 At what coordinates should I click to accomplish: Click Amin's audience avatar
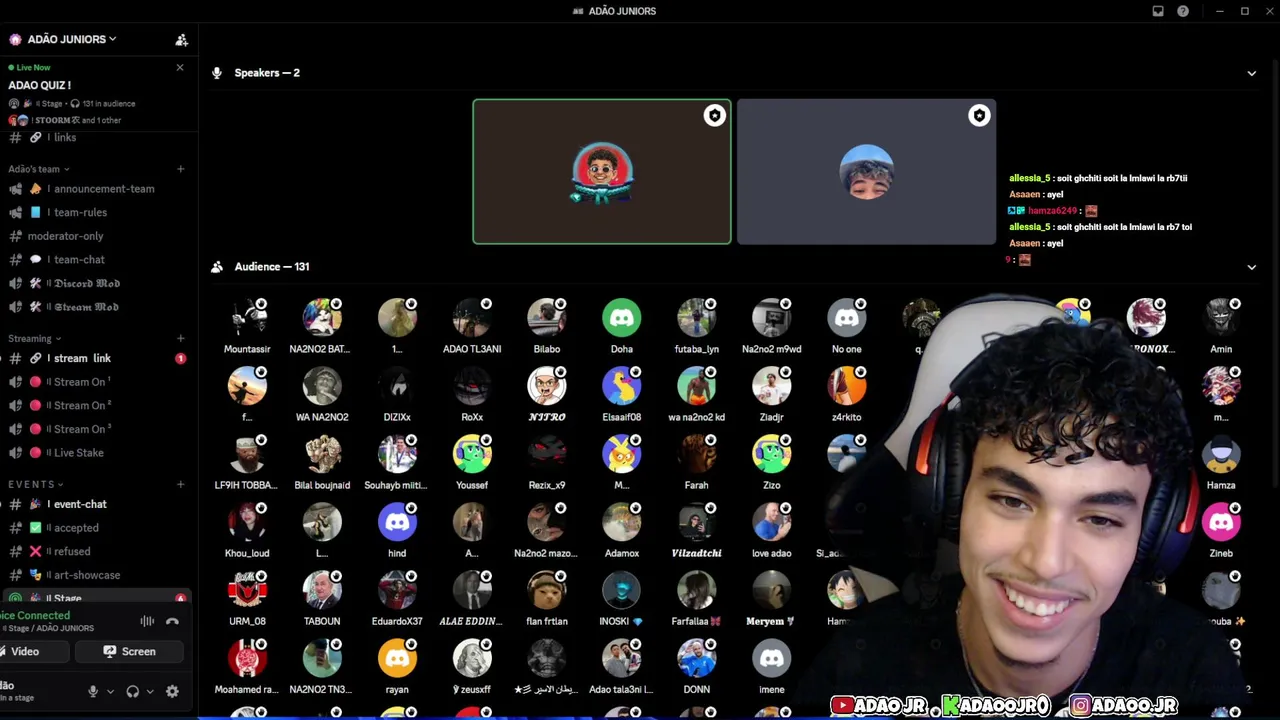point(1221,318)
